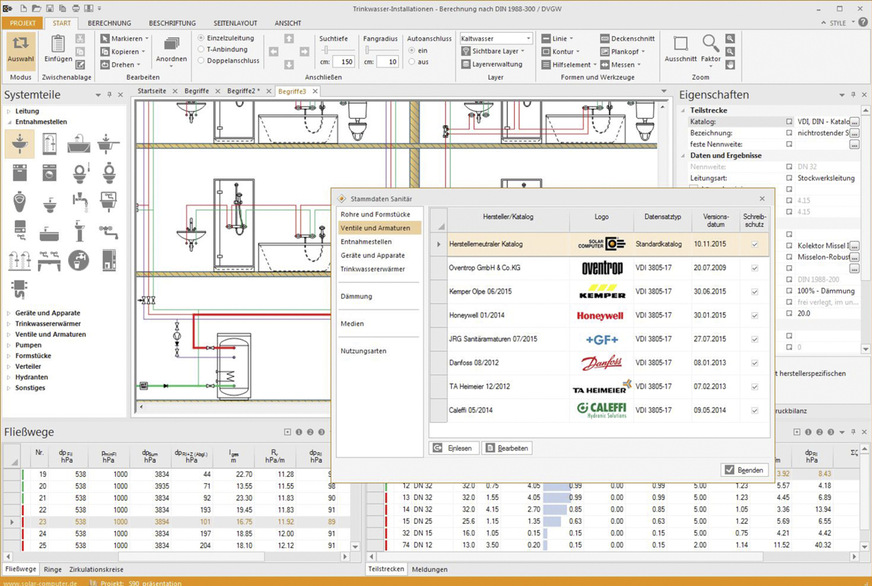Expand Geräte und Apparate category
This screenshot has width=872, height=586.
9,313
